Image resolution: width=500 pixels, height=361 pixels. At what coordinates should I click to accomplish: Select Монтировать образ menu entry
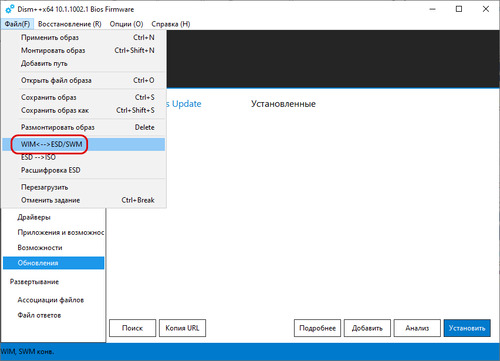pyautogui.click(x=84, y=50)
